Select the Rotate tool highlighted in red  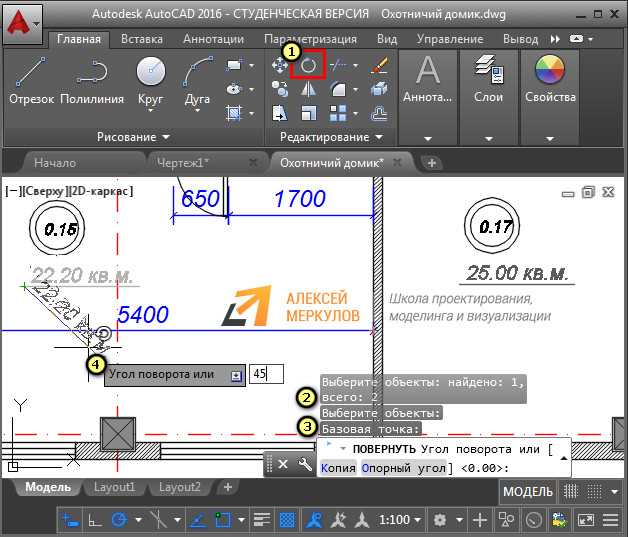308,64
